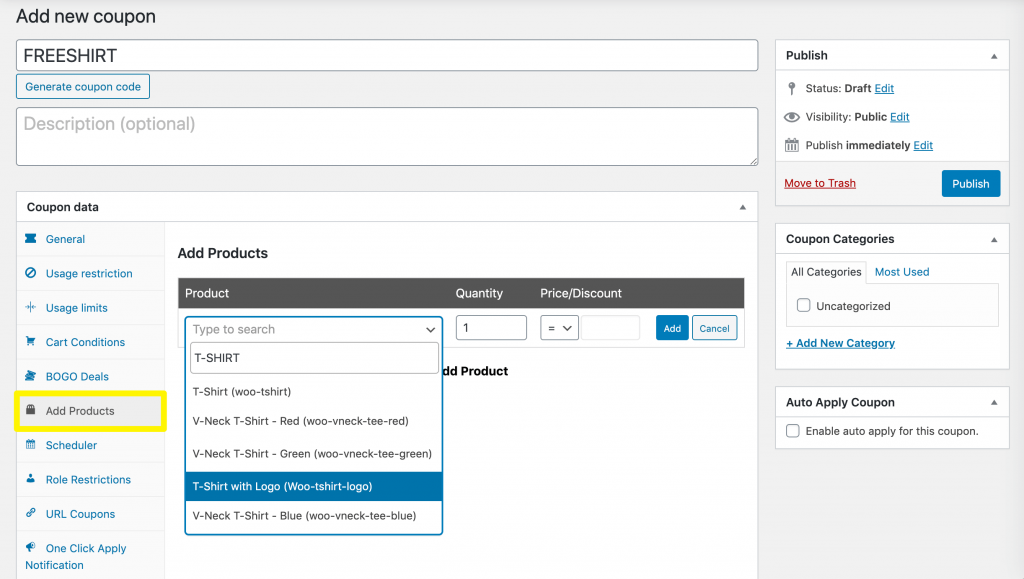Click the Quantity input field

(x=491, y=328)
